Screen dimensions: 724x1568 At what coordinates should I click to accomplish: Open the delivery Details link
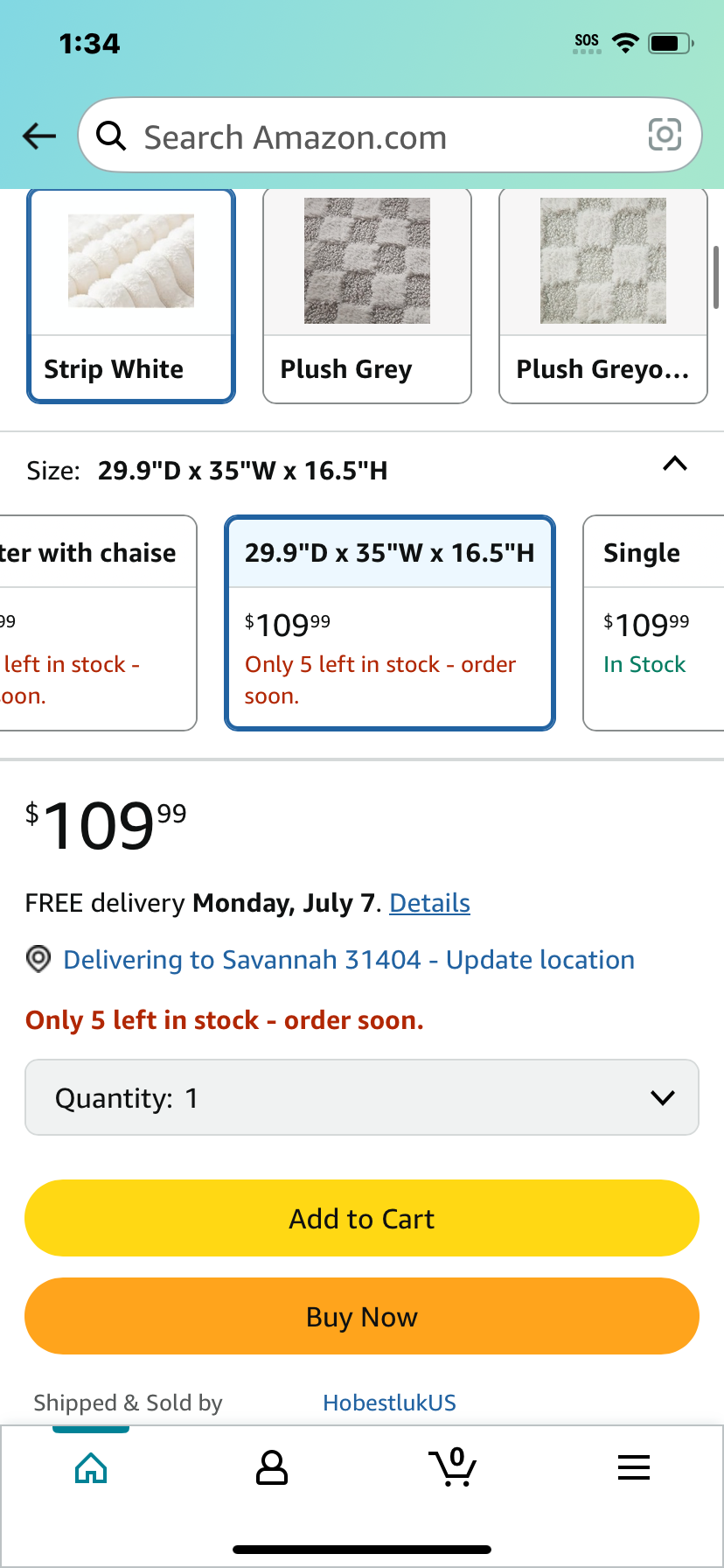tap(429, 903)
